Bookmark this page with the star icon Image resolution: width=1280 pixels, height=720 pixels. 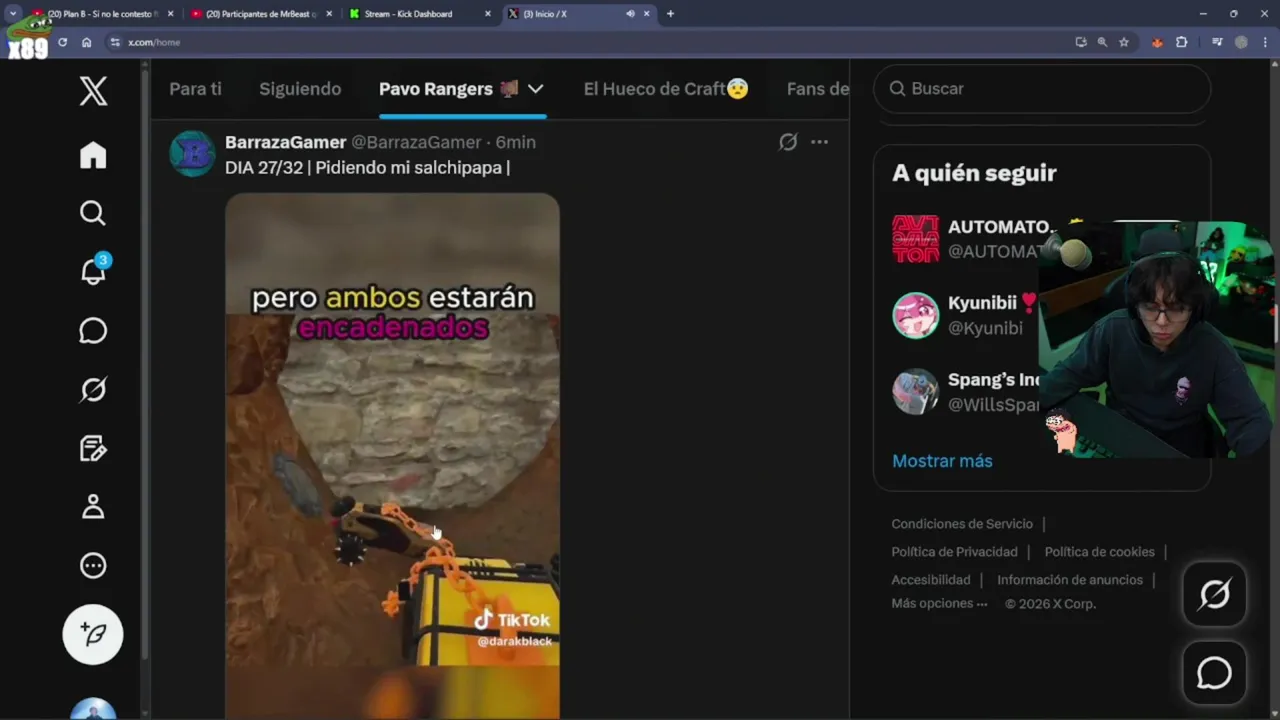pyautogui.click(x=1124, y=42)
